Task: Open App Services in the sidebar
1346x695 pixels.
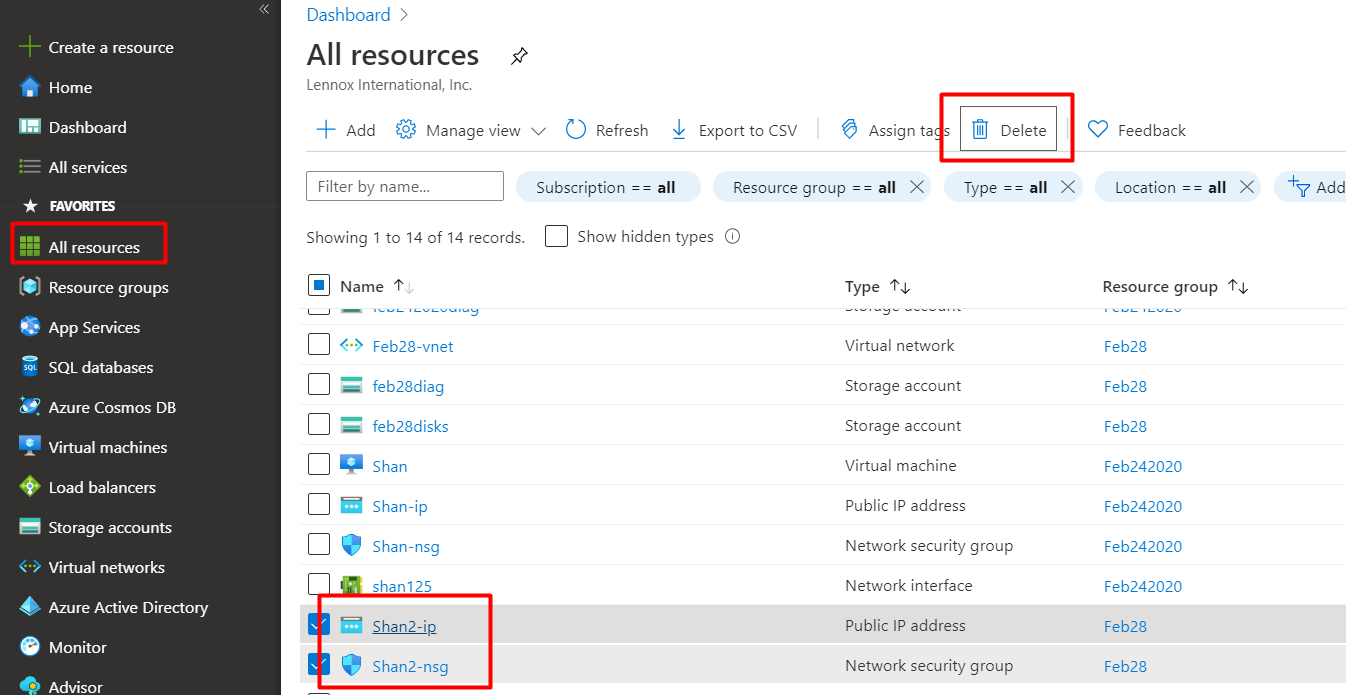Action: tap(94, 327)
